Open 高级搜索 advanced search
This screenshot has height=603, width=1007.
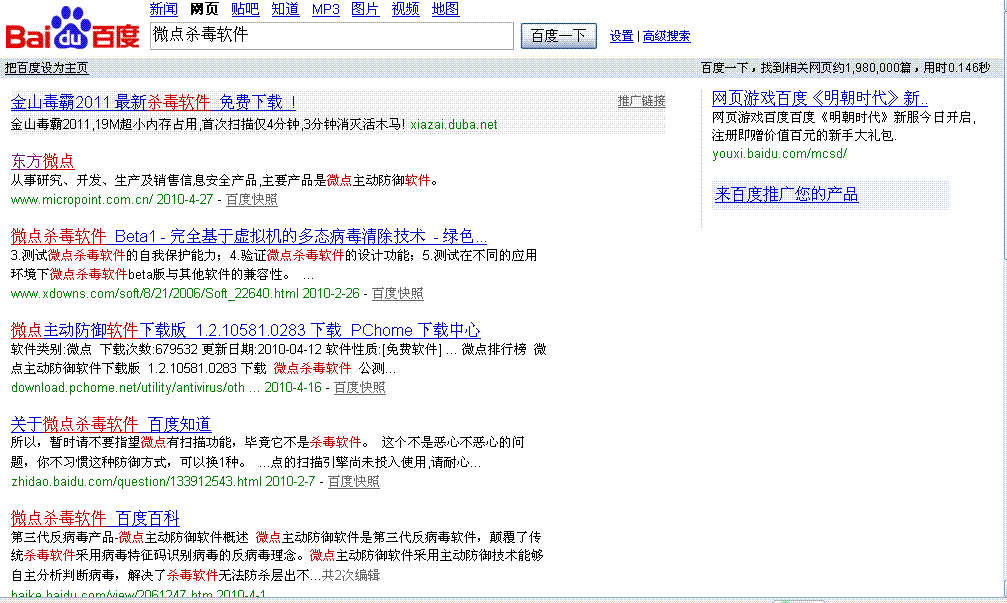[667, 37]
